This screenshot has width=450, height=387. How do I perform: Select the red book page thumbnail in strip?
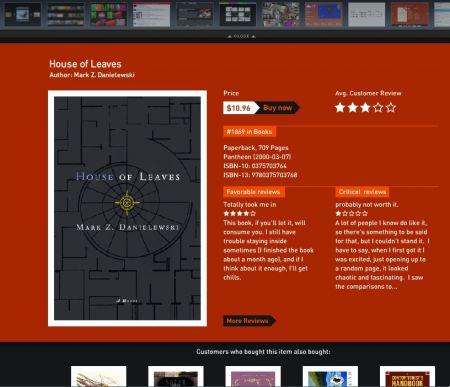(410, 14)
